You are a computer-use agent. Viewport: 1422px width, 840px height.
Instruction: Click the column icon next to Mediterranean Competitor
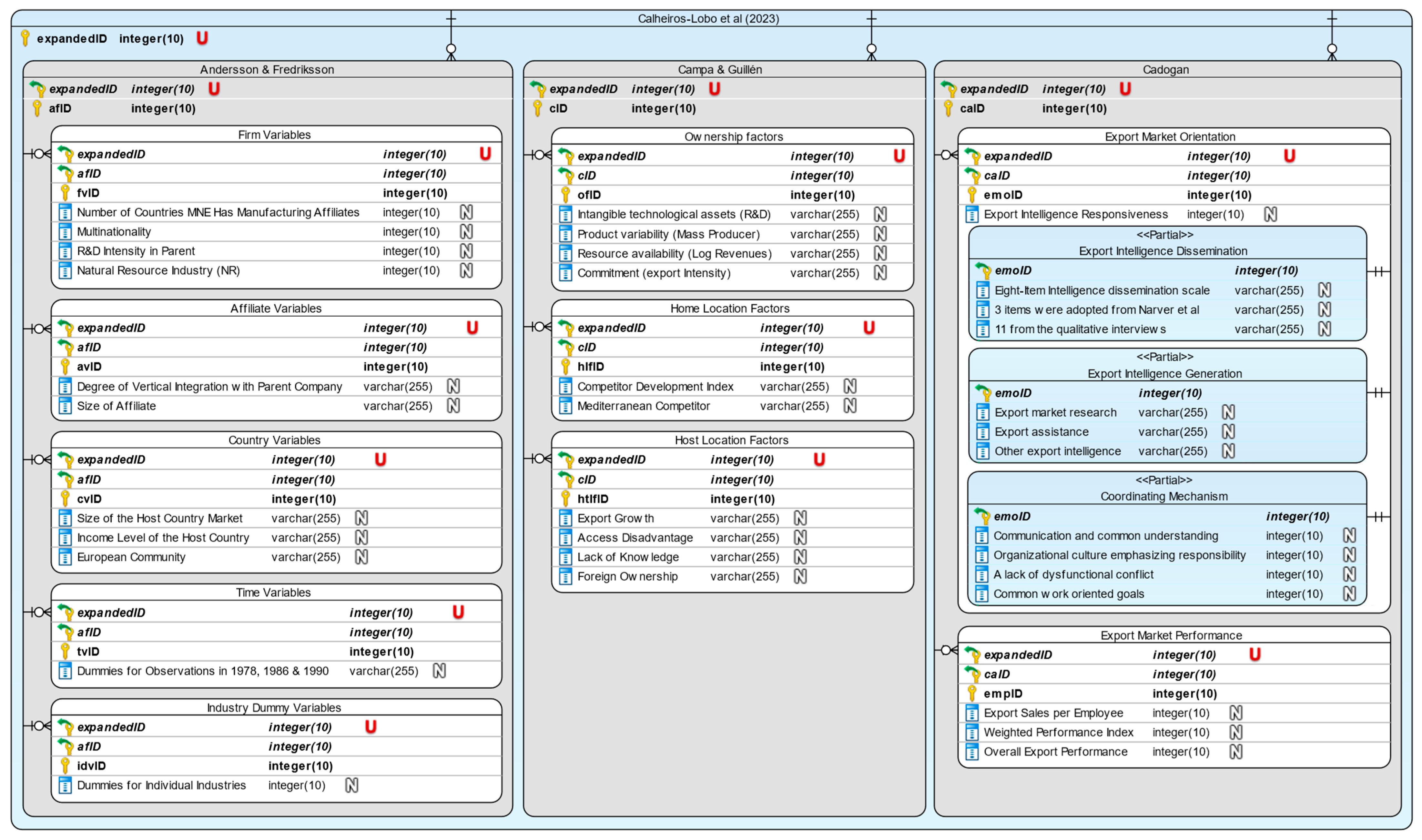[565, 406]
